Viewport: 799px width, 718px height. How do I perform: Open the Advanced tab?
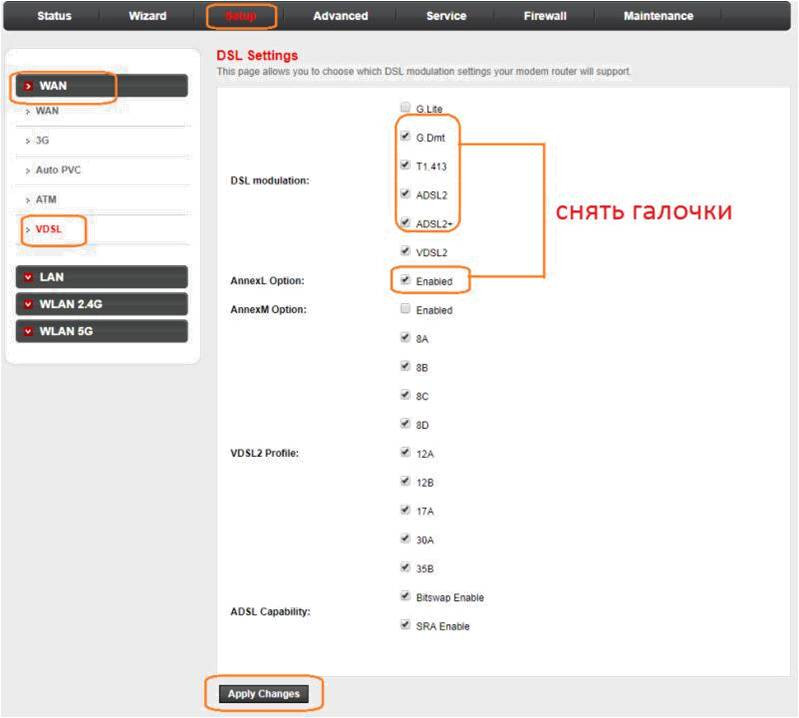coord(340,16)
